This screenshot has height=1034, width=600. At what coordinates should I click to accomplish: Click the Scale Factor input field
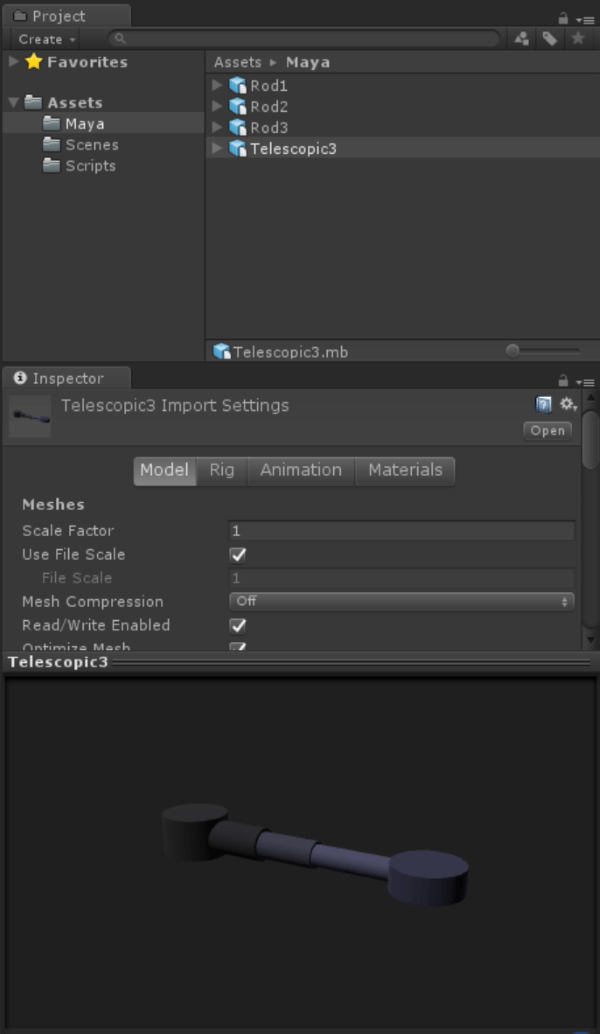pos(402,531)
